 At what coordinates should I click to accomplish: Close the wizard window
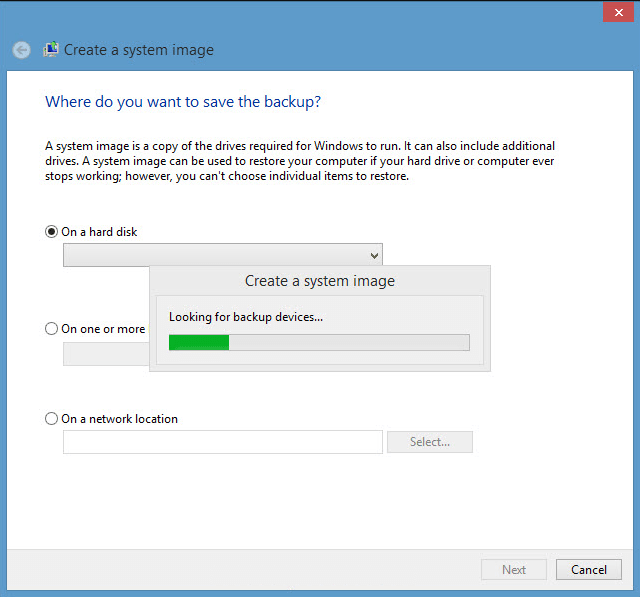pos(618,12)
